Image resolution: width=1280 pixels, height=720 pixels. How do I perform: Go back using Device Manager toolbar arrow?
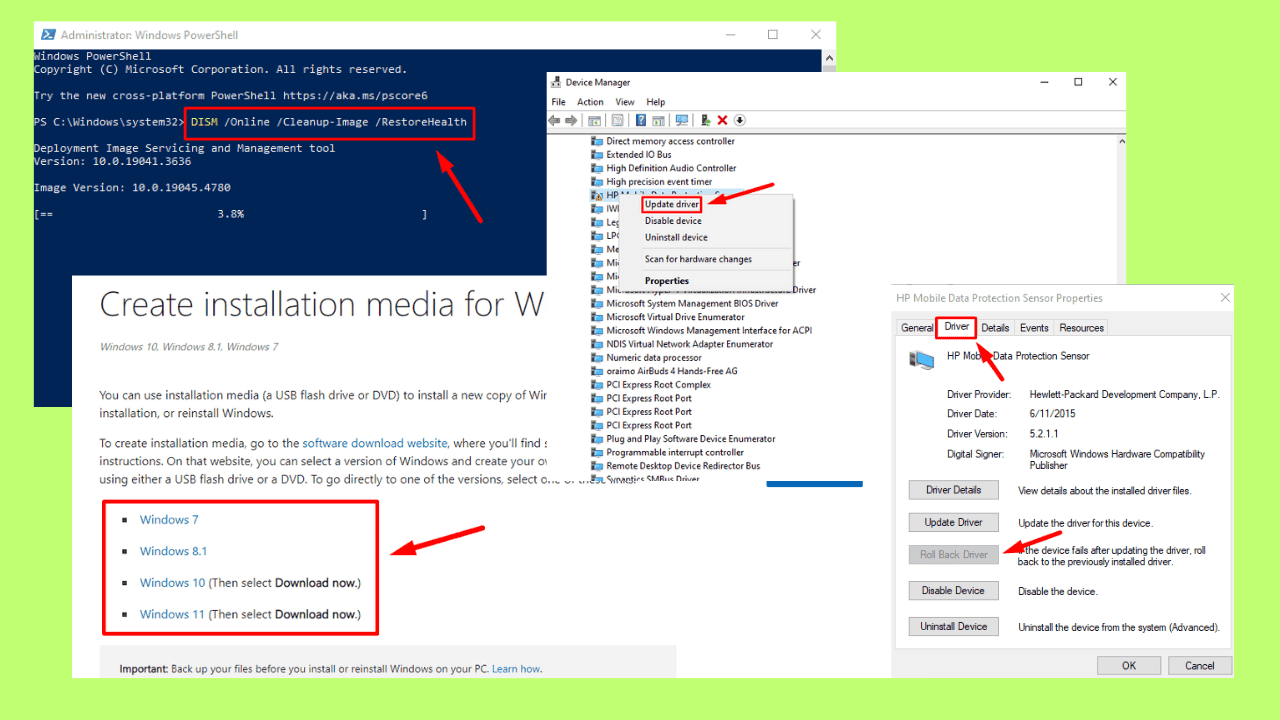[x=554, y=120]
